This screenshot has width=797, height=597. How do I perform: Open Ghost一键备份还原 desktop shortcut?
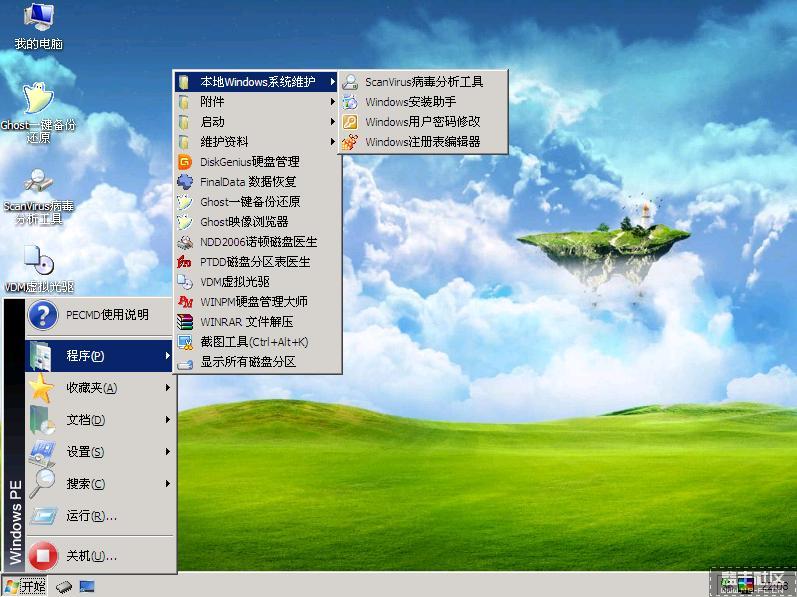coord(38,100)
